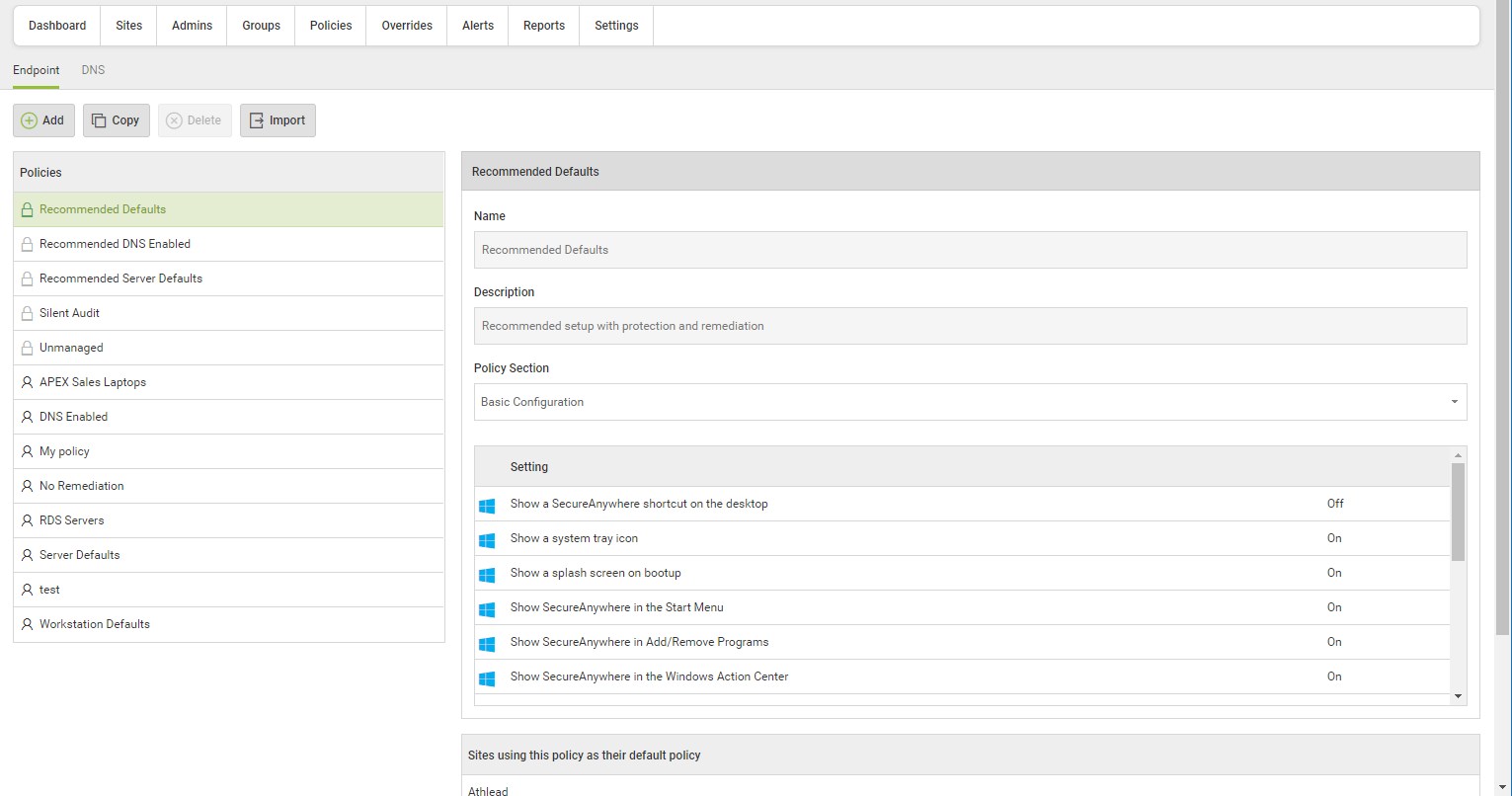Click the settings list scrollbar thumb

(1459, 512)
